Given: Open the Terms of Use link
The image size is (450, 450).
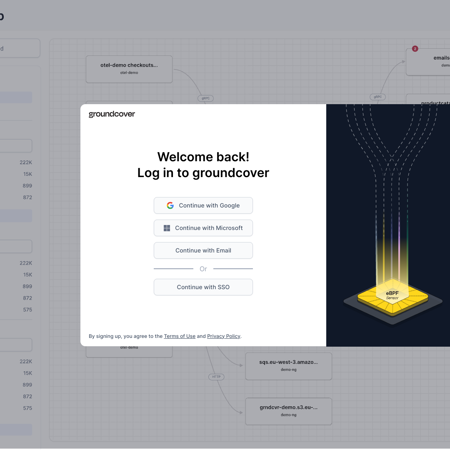Looking at the screenshot, I should (x=179, y=336).
